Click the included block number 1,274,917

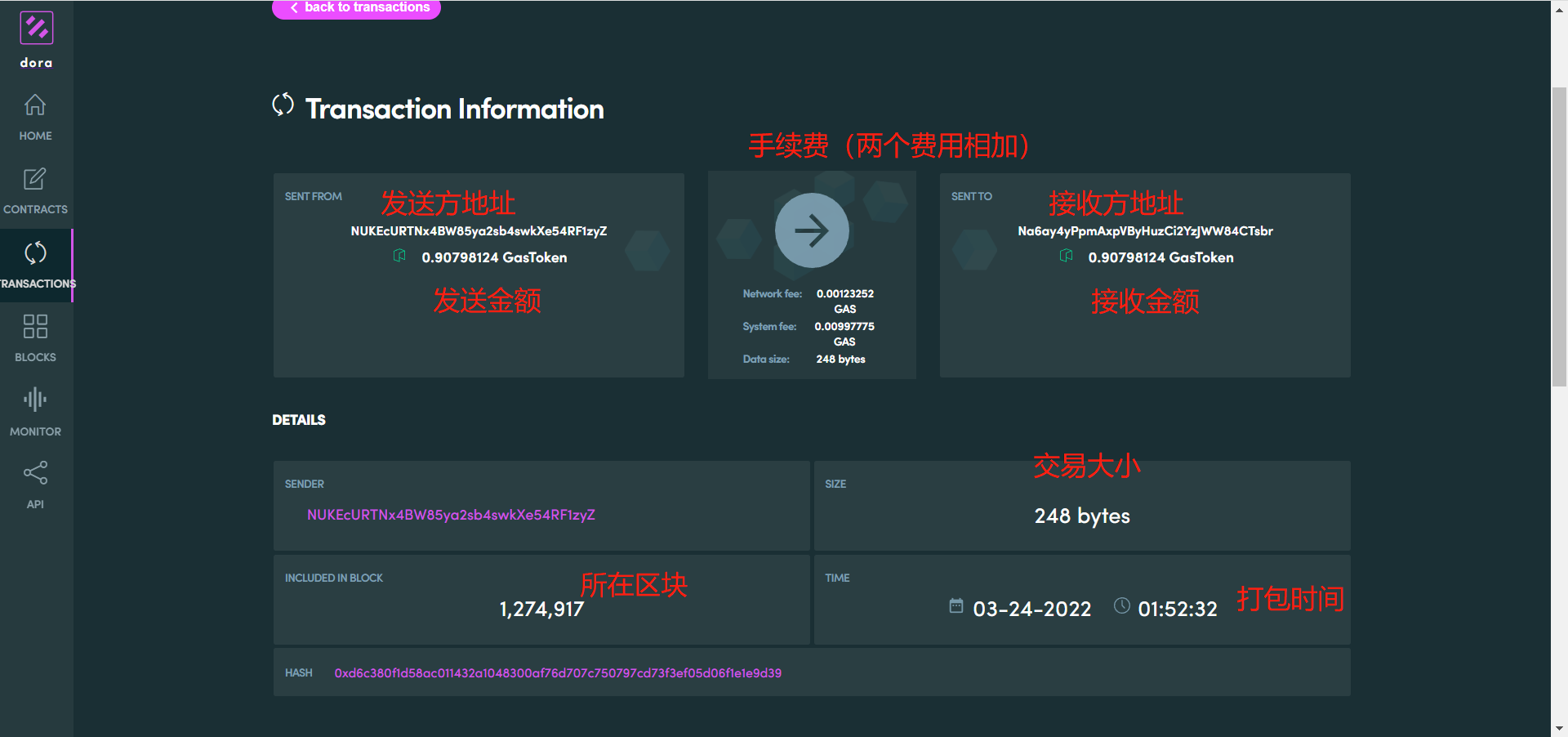click(x=541, y=610)
